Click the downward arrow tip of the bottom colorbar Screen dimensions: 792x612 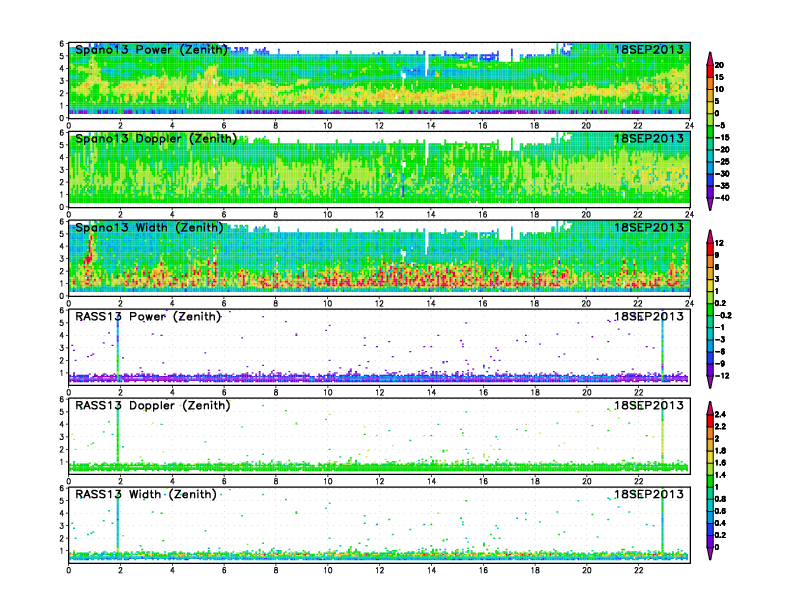pyautogui.click(x=710, y=555)
